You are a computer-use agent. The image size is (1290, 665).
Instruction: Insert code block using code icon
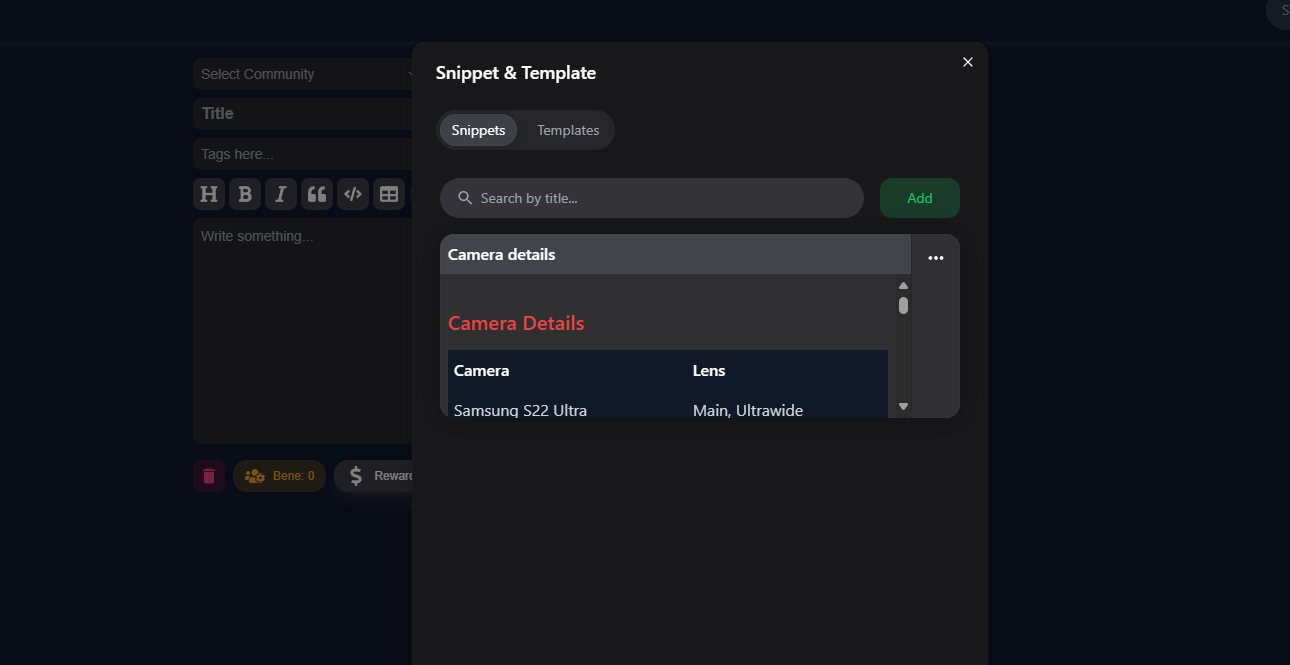pos(353,194)
